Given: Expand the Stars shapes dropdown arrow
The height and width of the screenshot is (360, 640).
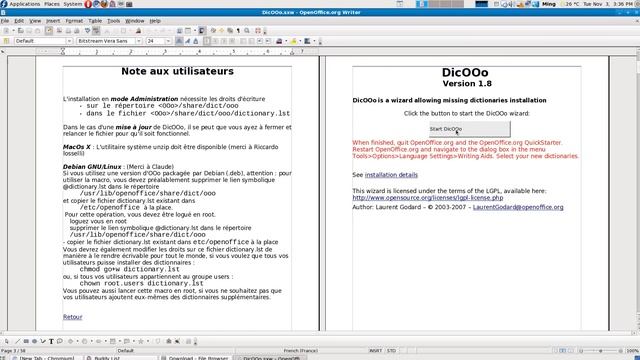Looking at the screenshot, I should click(x=148, y=341).
